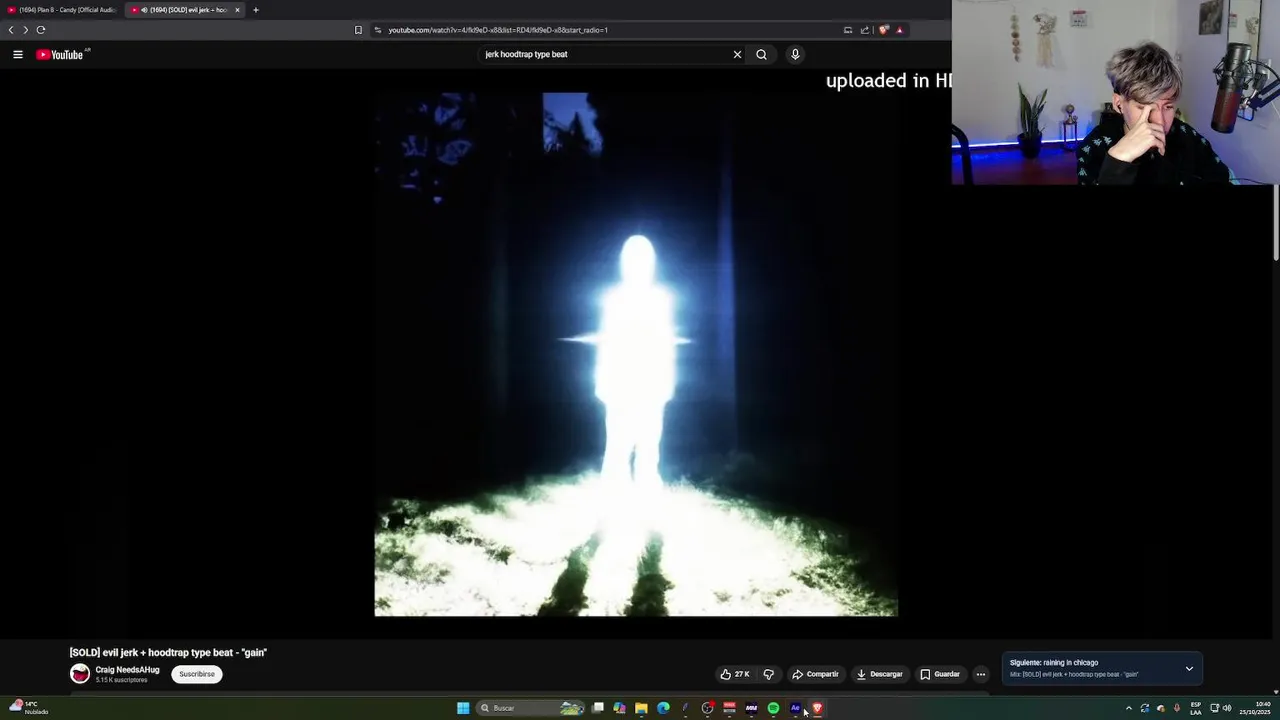
Task: Click the share page icon in address bar
Action: click(x=864, y=30)
